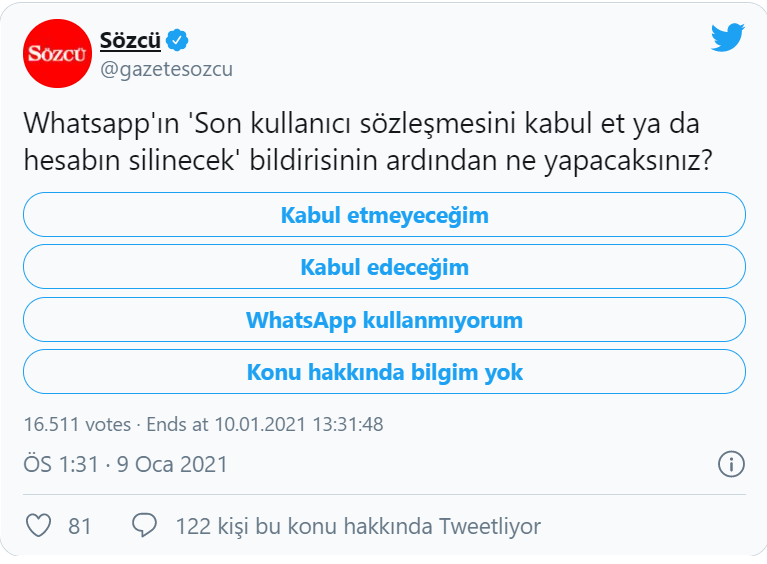Open the Sözcü display name link
Viewport: 767px width, 564px height.
pos(129,40)
